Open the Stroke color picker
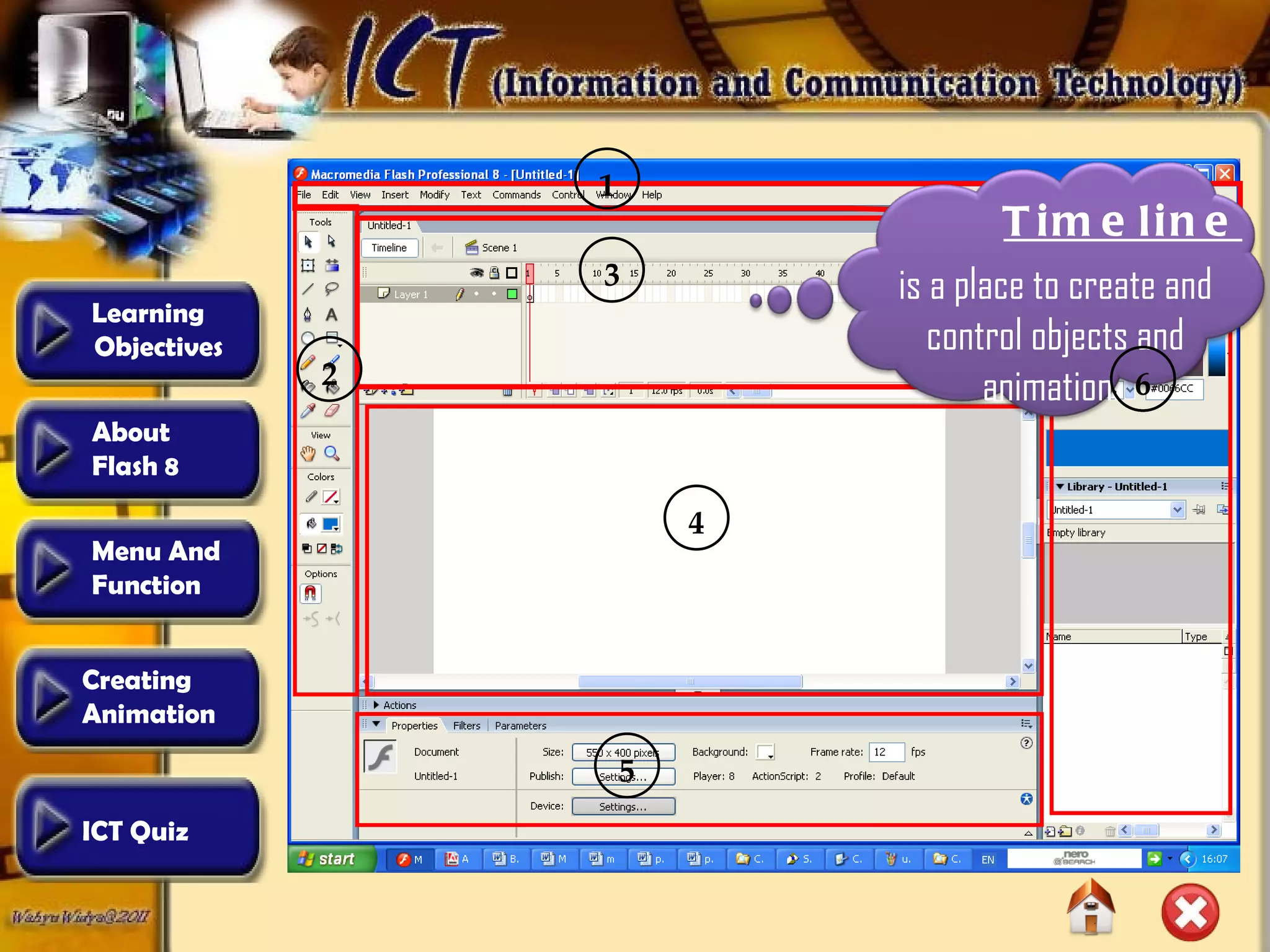 (x=331, y=497)
